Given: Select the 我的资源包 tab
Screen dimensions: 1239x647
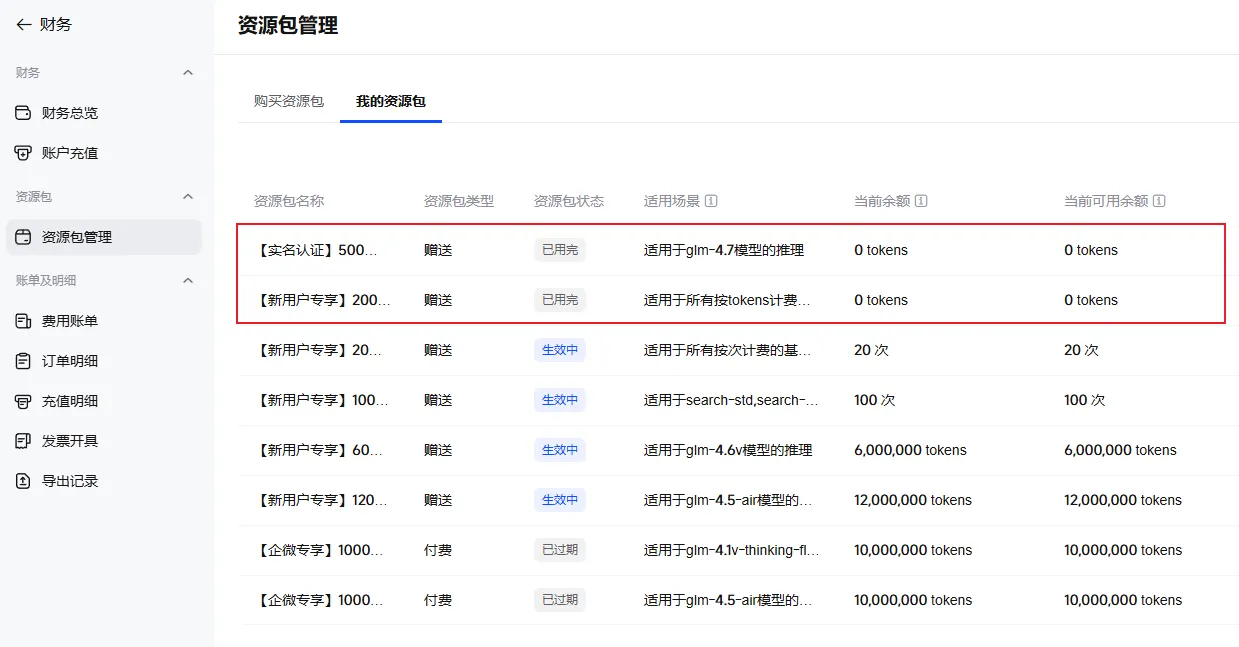Looking at the screenshot, I should (391, 101).
